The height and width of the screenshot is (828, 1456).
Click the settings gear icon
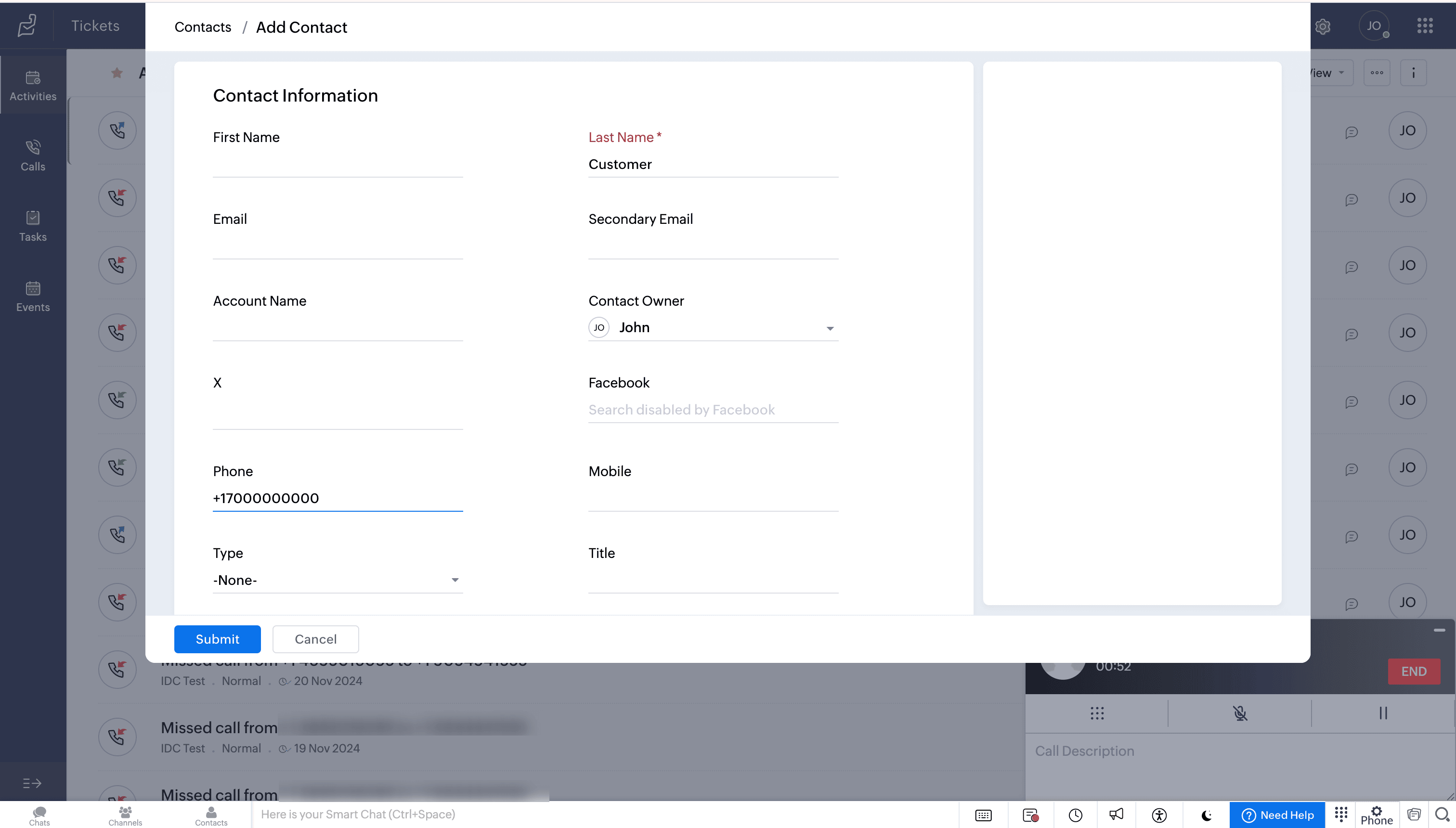point(1322,26)
